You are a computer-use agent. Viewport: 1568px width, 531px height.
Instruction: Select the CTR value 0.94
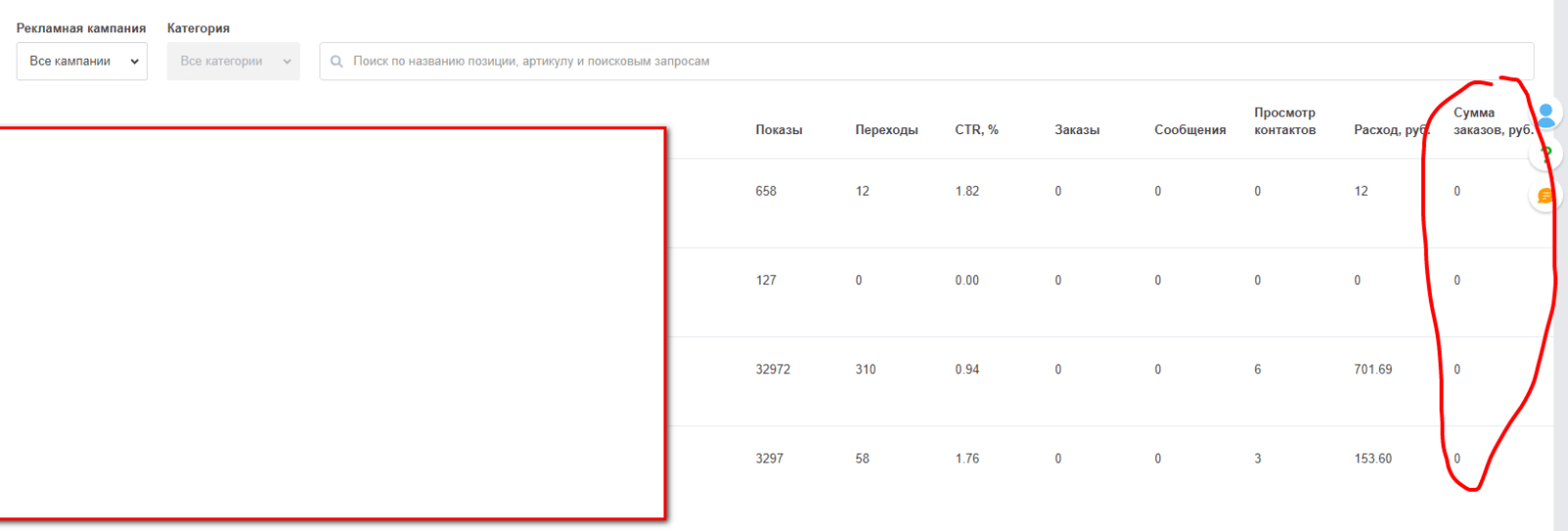pos(967,369)
